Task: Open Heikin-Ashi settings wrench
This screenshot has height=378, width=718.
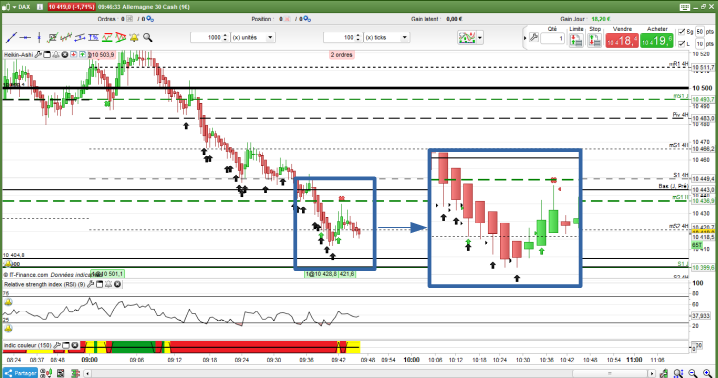Action: pyautogui.click(x=38, y=55)
